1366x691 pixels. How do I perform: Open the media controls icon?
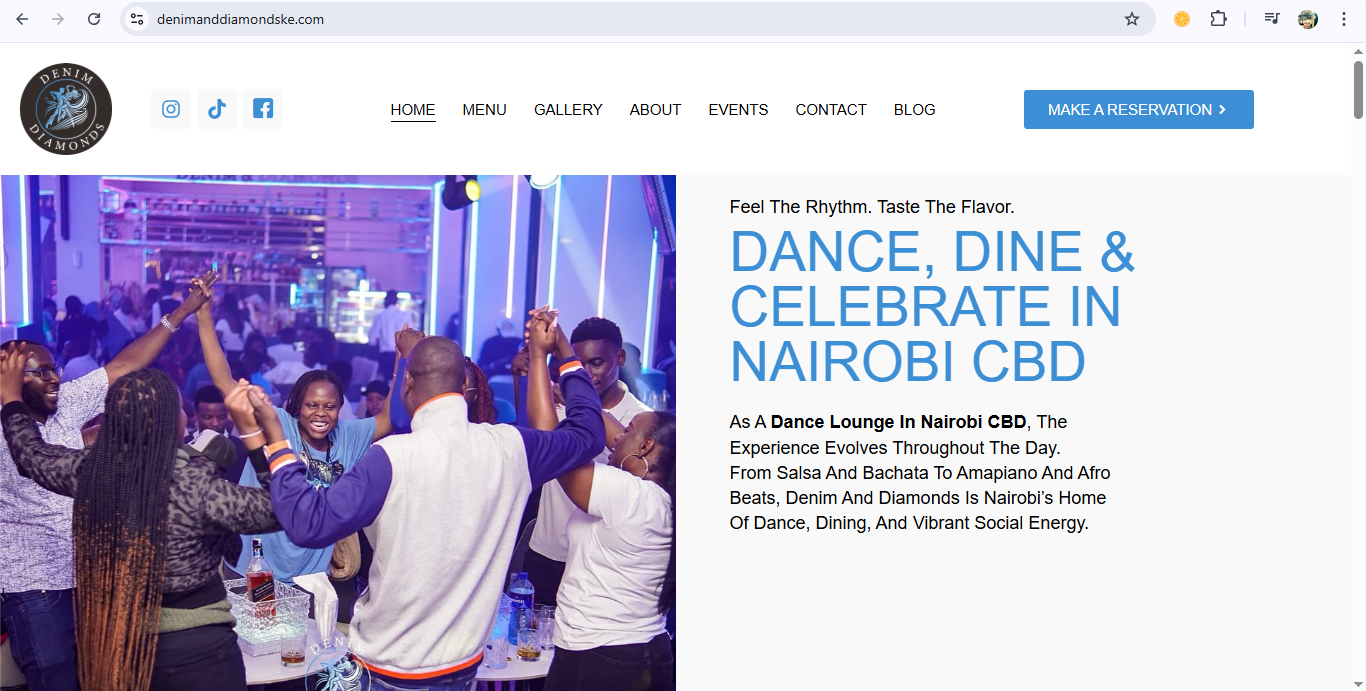(1271, 19)
